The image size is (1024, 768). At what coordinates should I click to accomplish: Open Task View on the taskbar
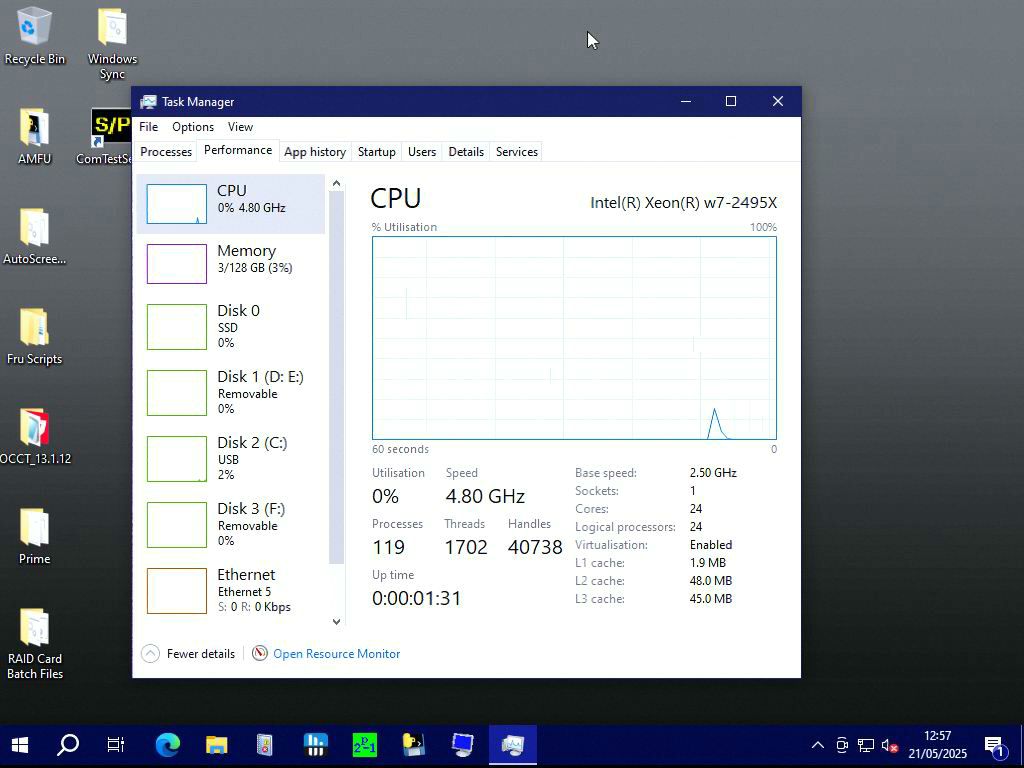click(x=116, y=744)
